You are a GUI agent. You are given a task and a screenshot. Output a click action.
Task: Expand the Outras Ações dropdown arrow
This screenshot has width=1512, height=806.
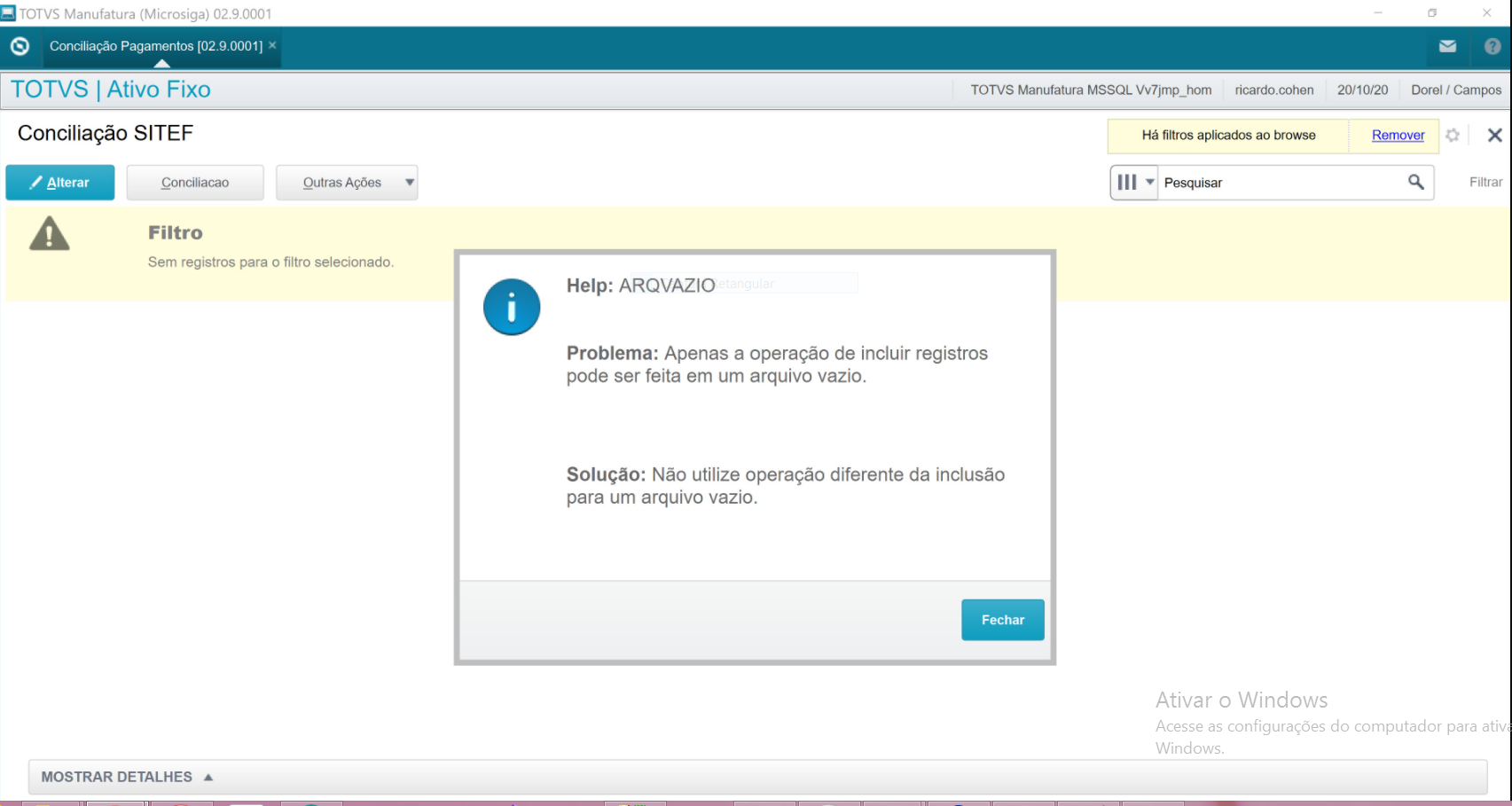click(410, 183)
